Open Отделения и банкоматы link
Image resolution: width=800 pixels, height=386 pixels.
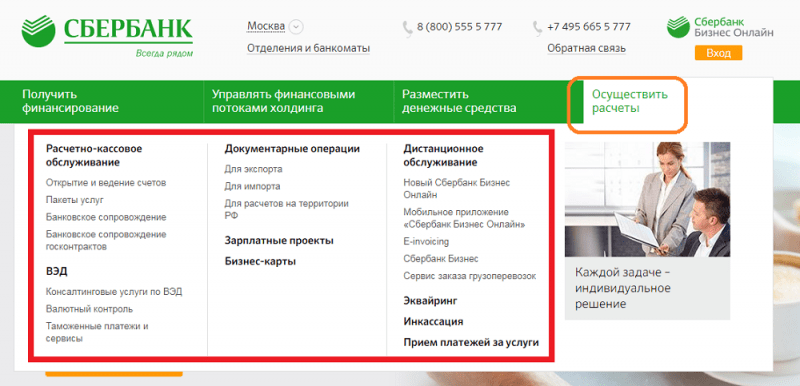pos(308,48)
